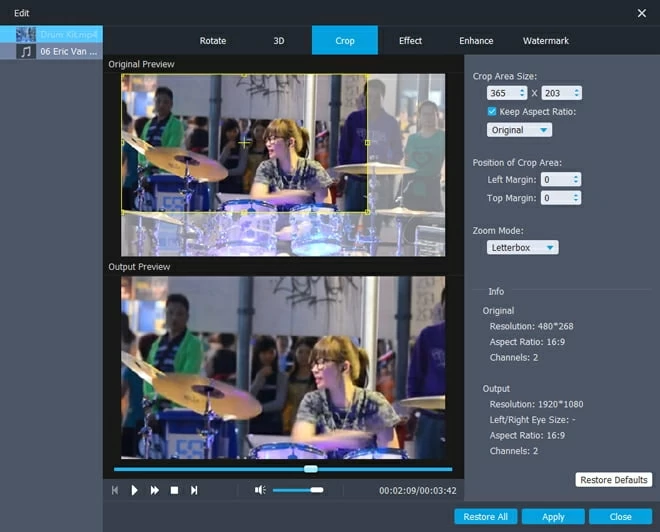The height and width of the screenshot is (532, 660).
Task: Go to the Effect tab
Action: (410, 41)
